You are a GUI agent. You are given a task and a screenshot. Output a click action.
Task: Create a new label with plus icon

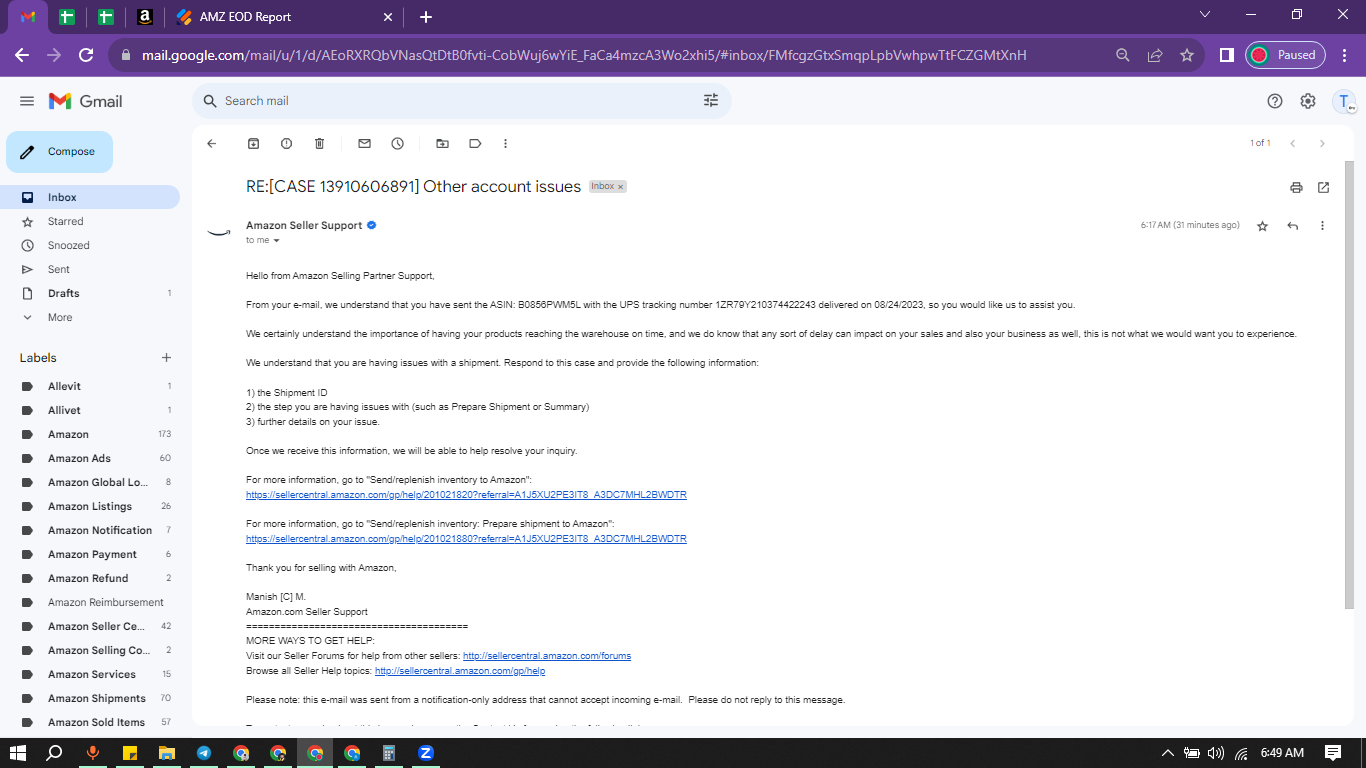click(x=166, y=358)
